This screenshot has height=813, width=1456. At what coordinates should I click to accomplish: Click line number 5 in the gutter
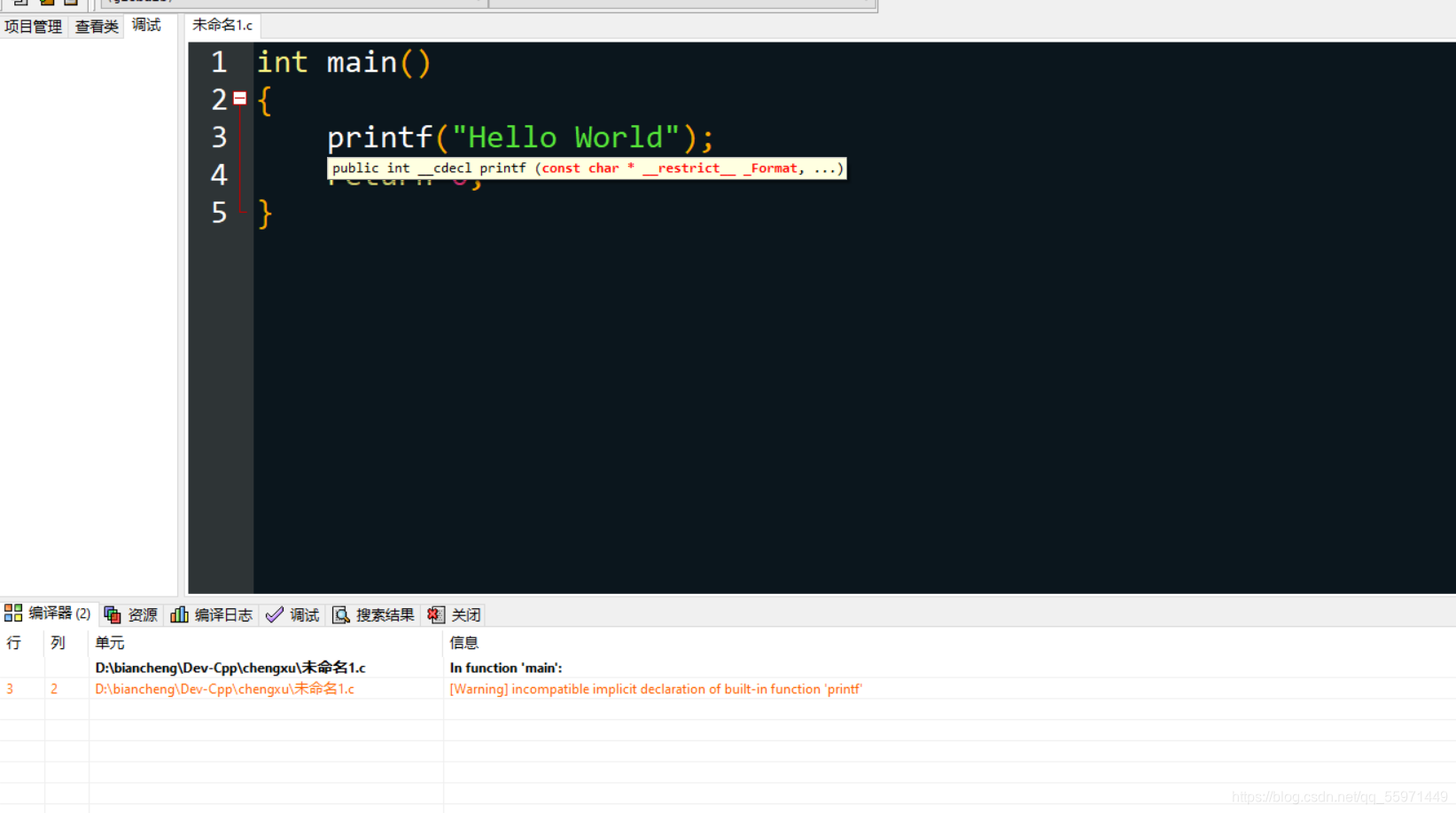pyautogui.click(x=219, y=213)
